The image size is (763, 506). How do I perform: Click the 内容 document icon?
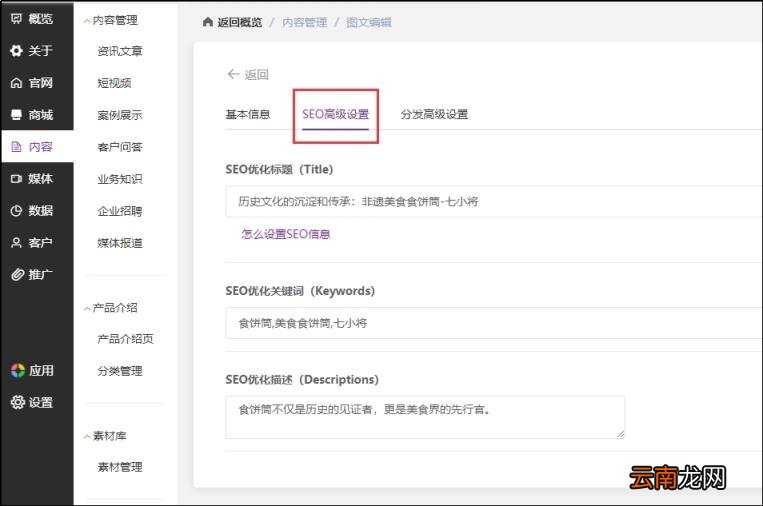[x=17, y=146]
